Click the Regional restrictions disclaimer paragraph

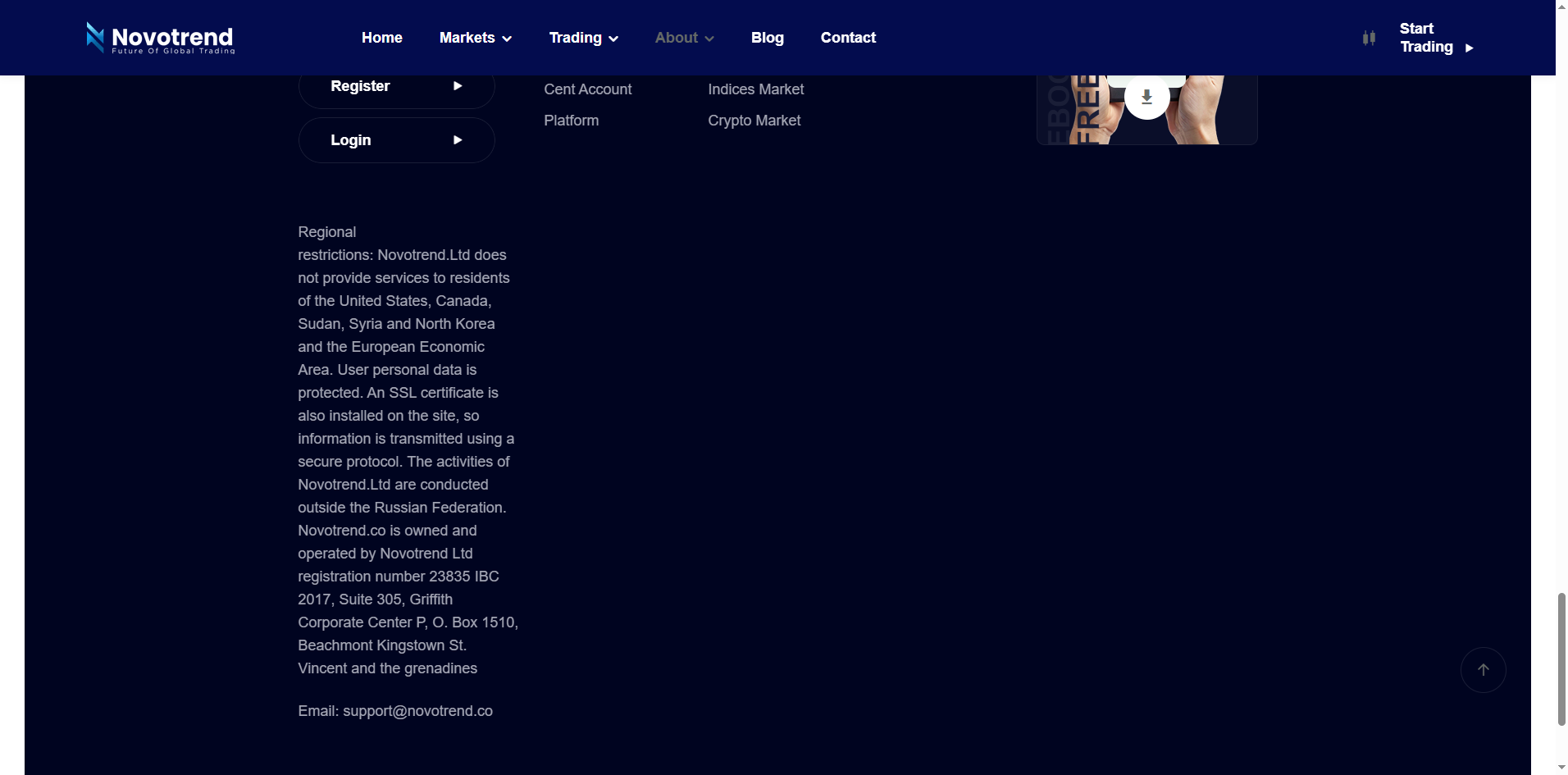pos(408,450)
